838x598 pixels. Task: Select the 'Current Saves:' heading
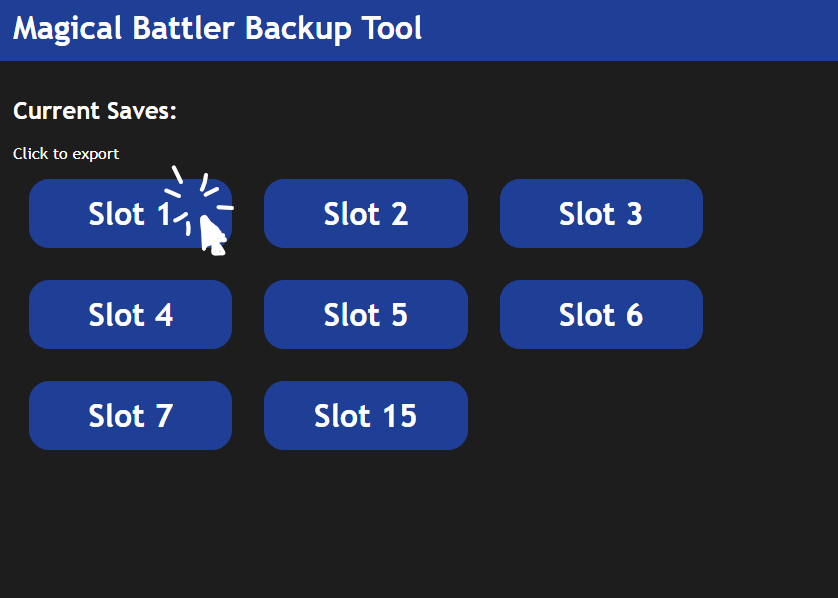click(x=94, y=110)
